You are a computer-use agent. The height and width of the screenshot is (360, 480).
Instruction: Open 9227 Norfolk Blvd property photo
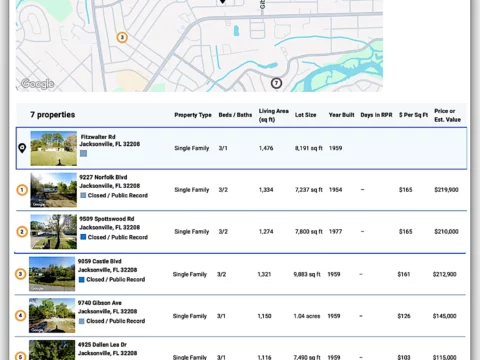pos(54,190)
